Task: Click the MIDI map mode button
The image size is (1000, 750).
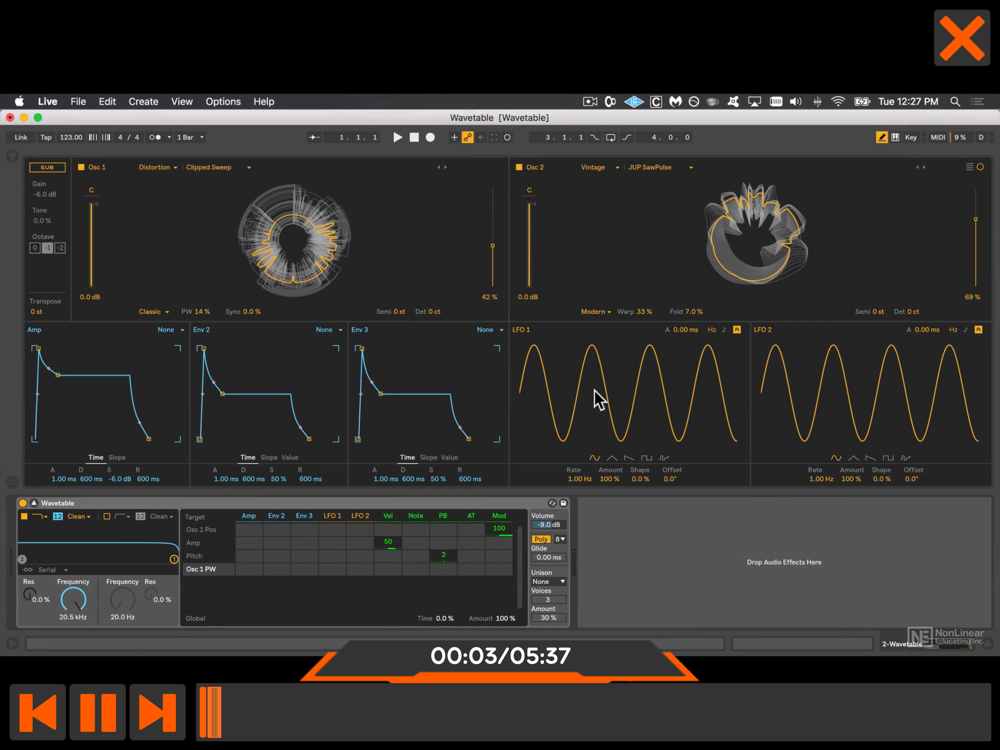Action: [x=938, y=137]
